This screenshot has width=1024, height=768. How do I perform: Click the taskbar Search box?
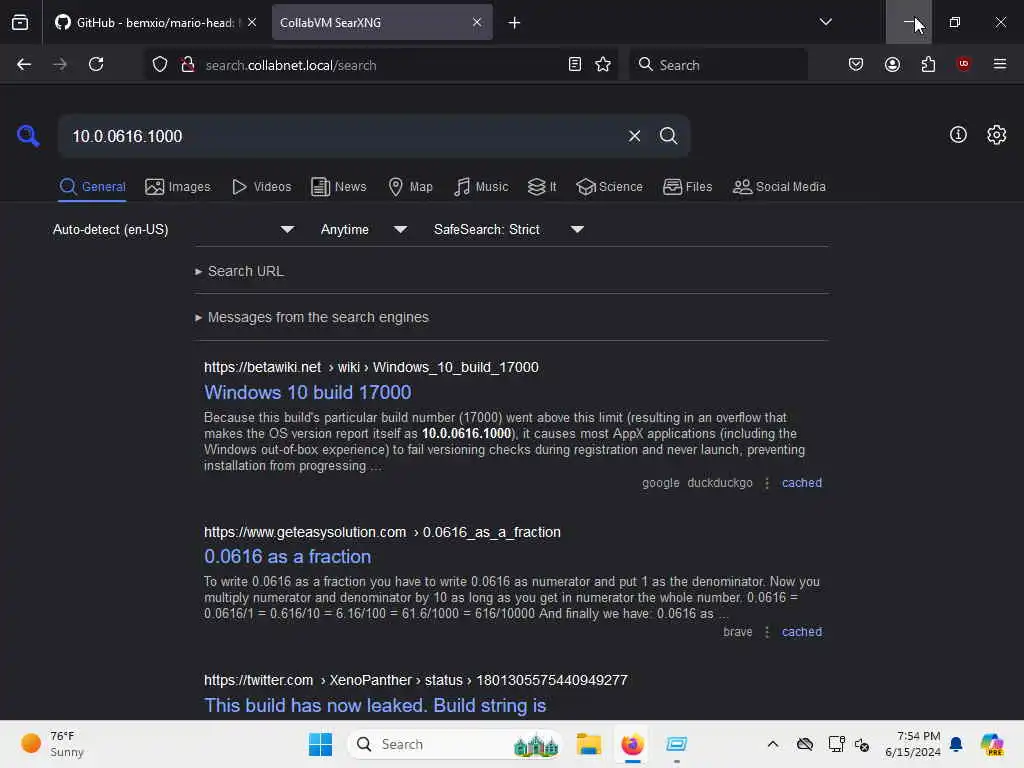point(455,744)
